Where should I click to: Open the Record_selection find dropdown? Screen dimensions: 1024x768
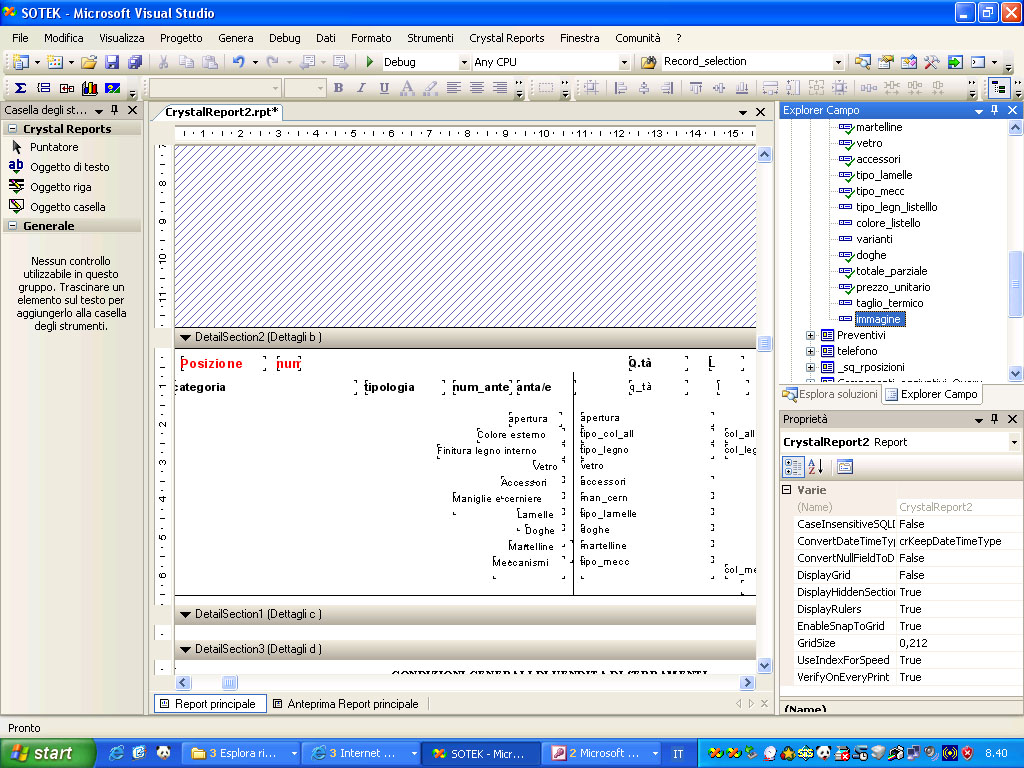tap(838, 63)
